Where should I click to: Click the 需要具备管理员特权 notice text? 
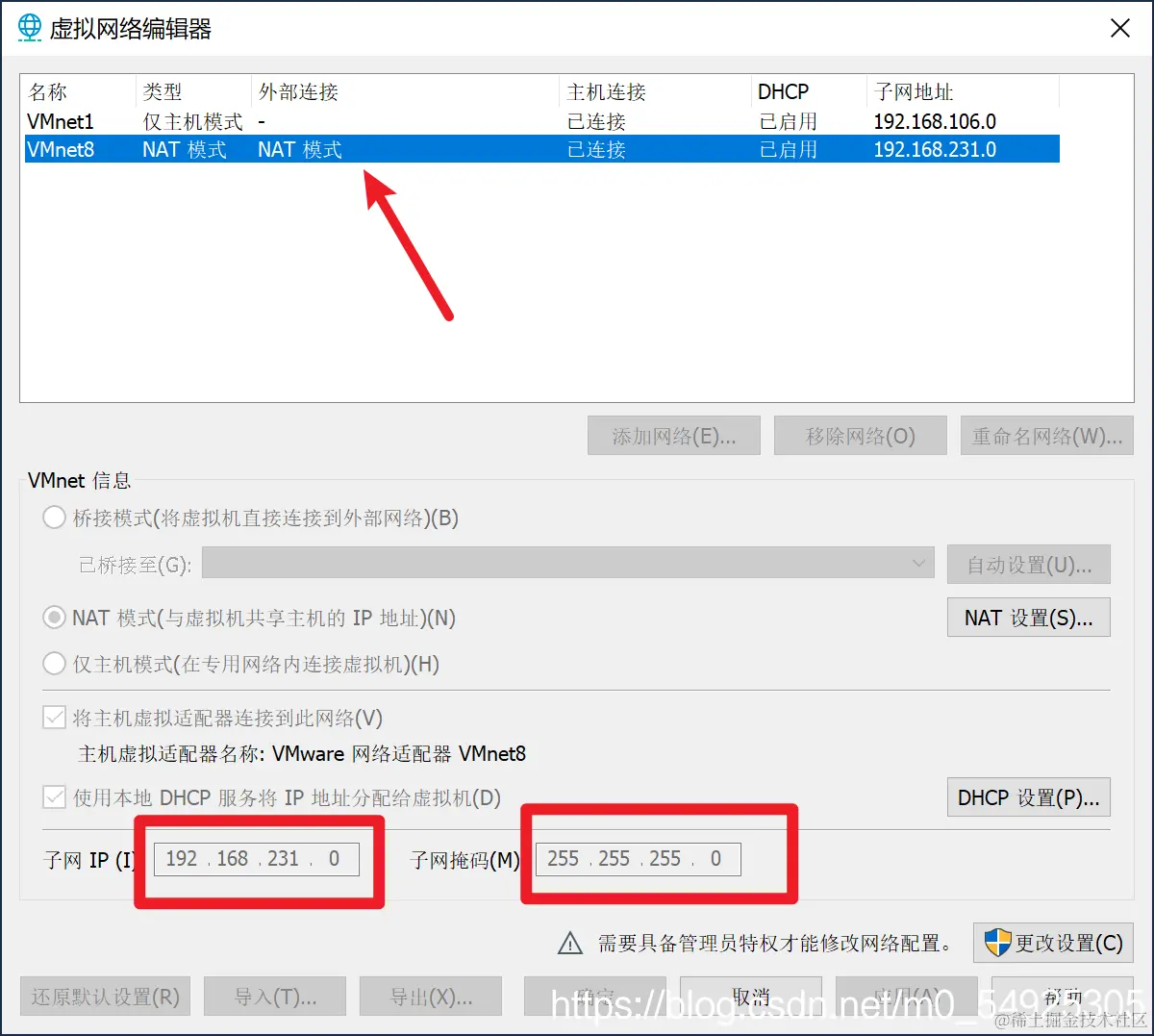pyautogui.click(x=775, y=943)
